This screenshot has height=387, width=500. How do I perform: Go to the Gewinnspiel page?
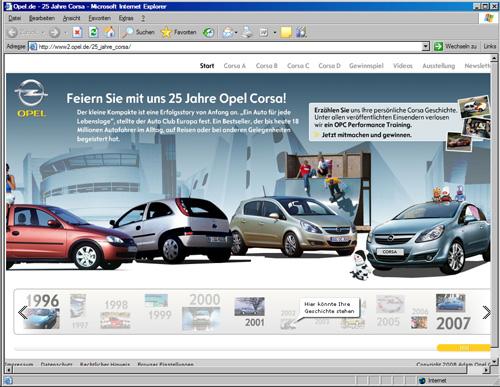tap(366, 66)
